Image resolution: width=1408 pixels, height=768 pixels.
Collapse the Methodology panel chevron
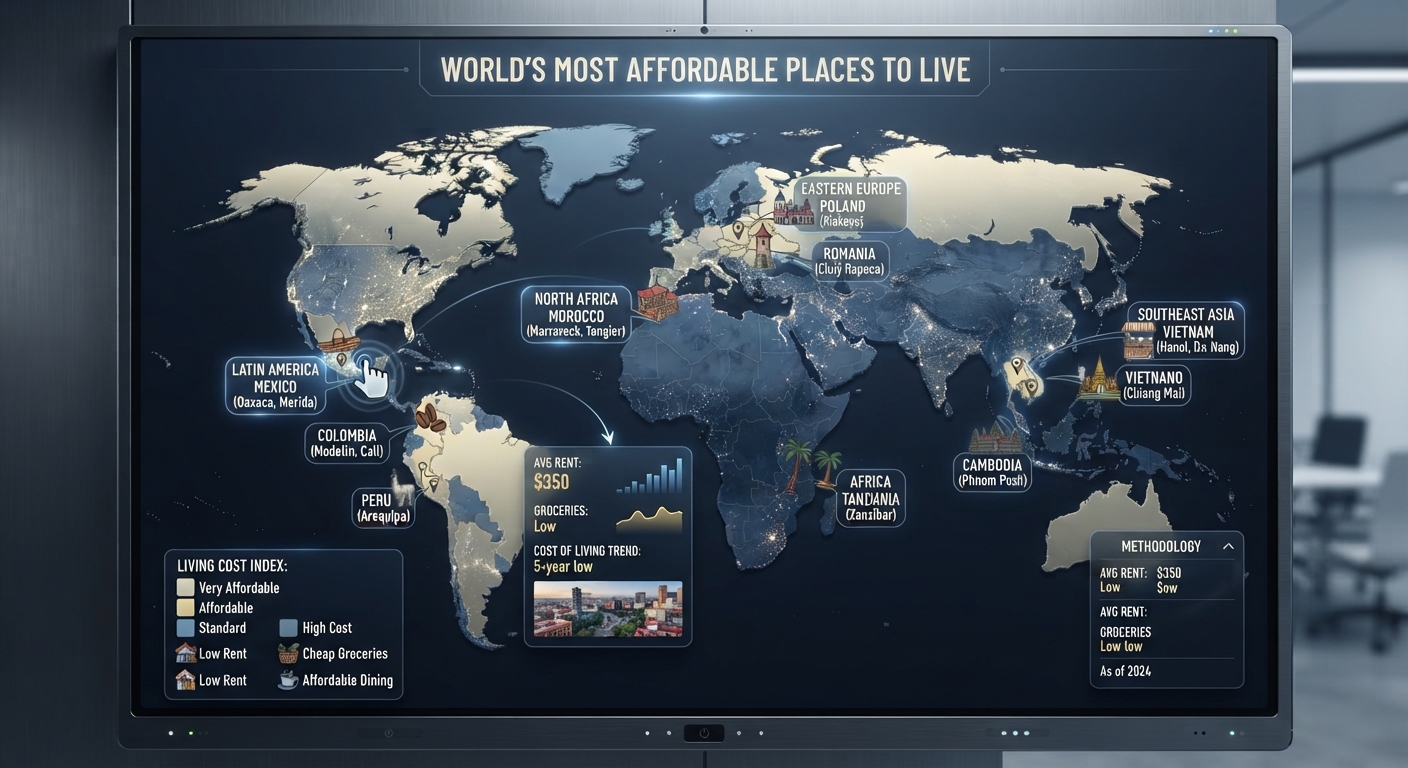coord(1227,546)
